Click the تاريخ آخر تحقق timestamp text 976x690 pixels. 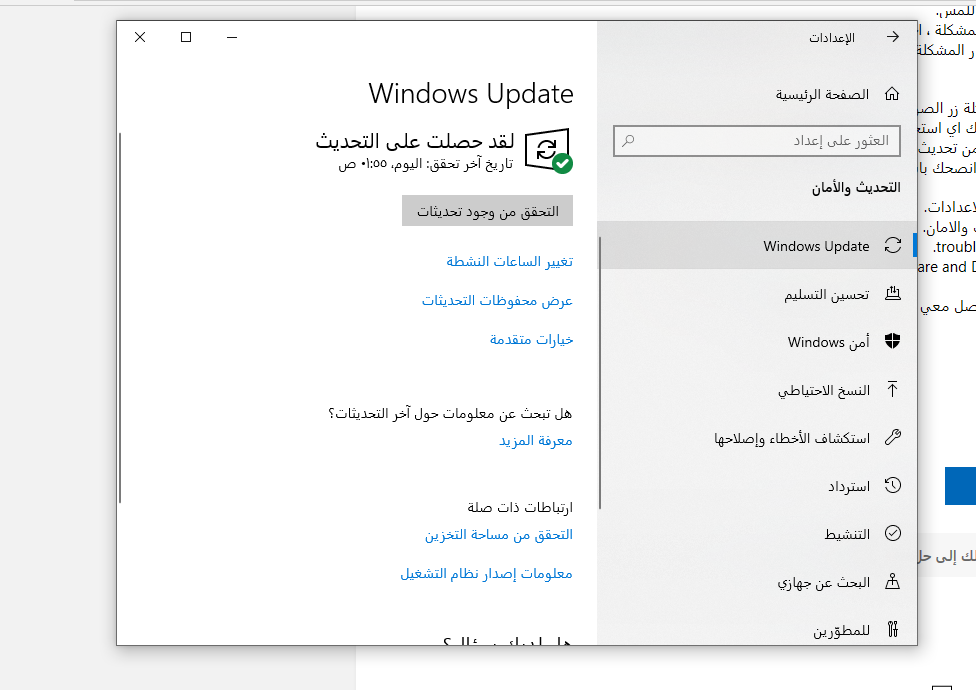point(426,164)
